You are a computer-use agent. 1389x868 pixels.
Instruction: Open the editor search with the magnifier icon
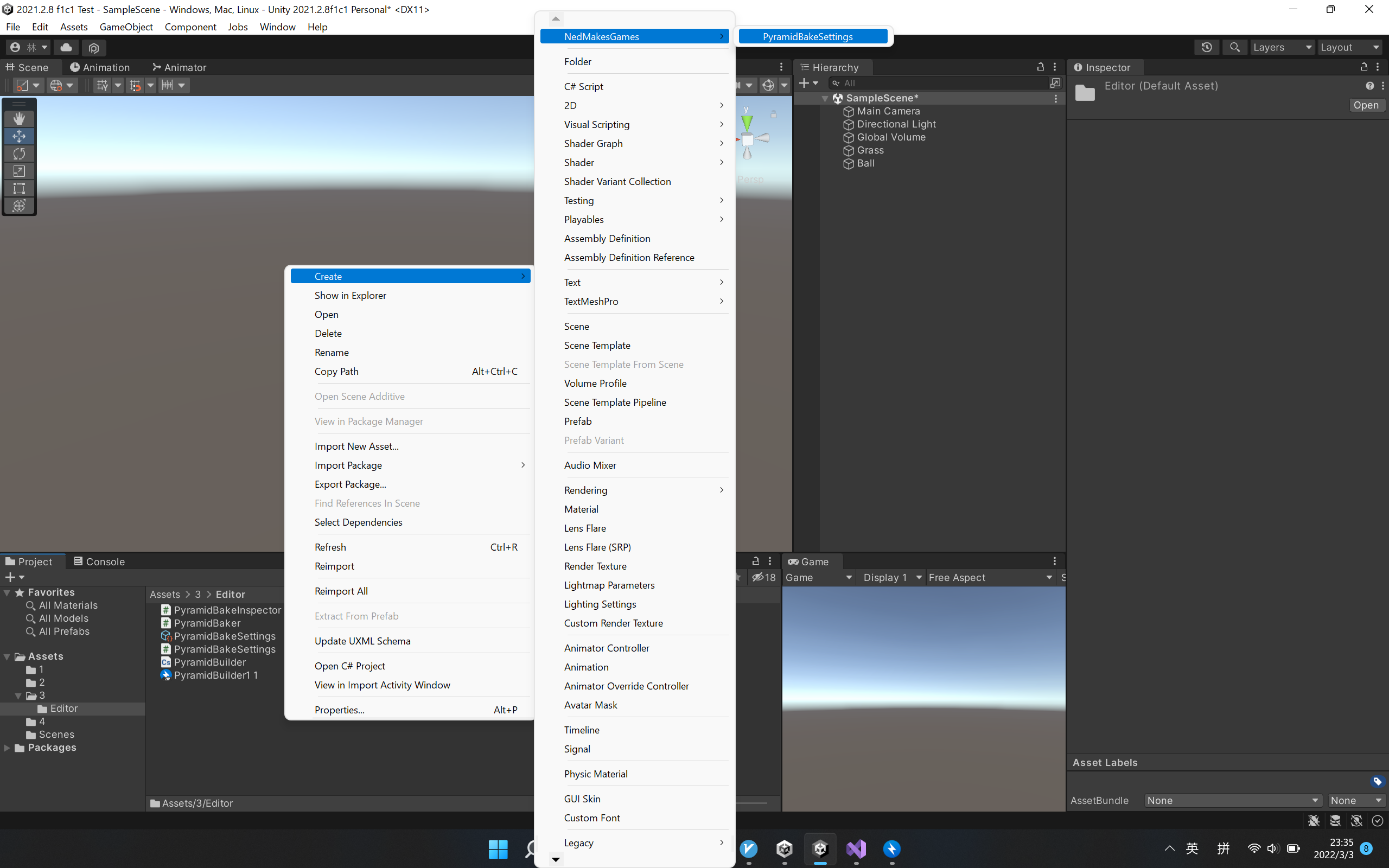coord(1235,47)
